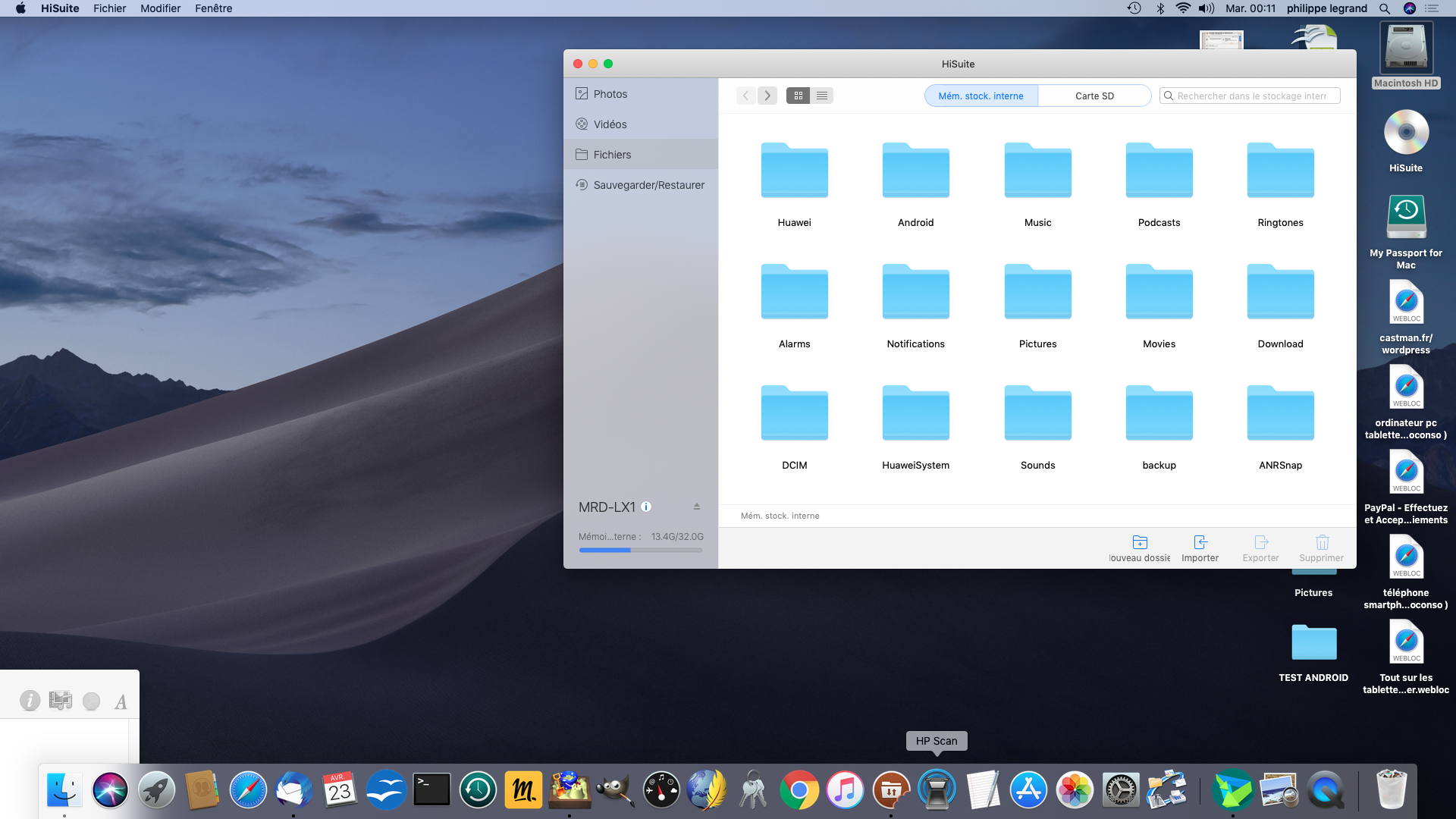Go back with the left arrow button

coord(746,96)
